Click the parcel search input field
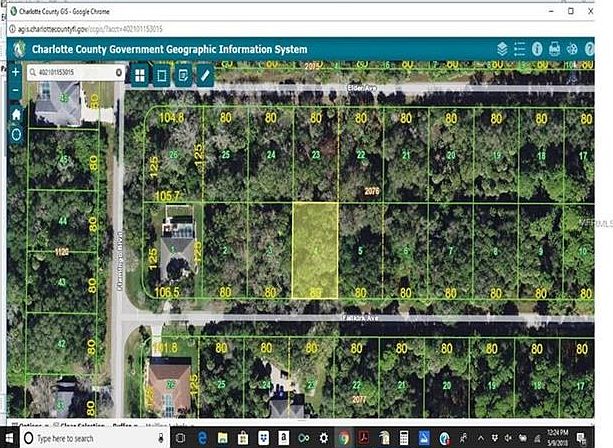 pos(72,72)
